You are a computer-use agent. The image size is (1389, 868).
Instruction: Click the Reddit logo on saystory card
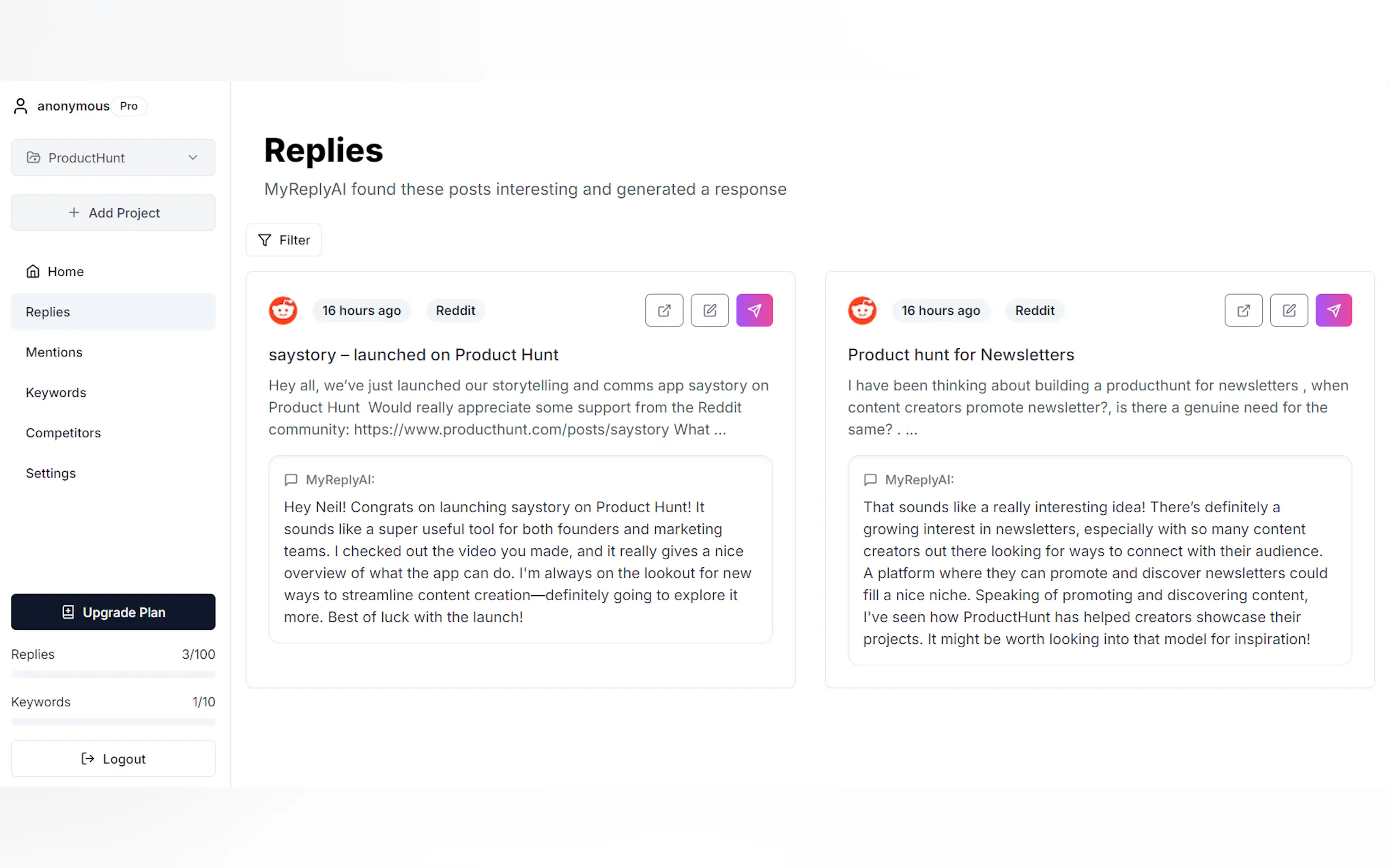point(283,310)
